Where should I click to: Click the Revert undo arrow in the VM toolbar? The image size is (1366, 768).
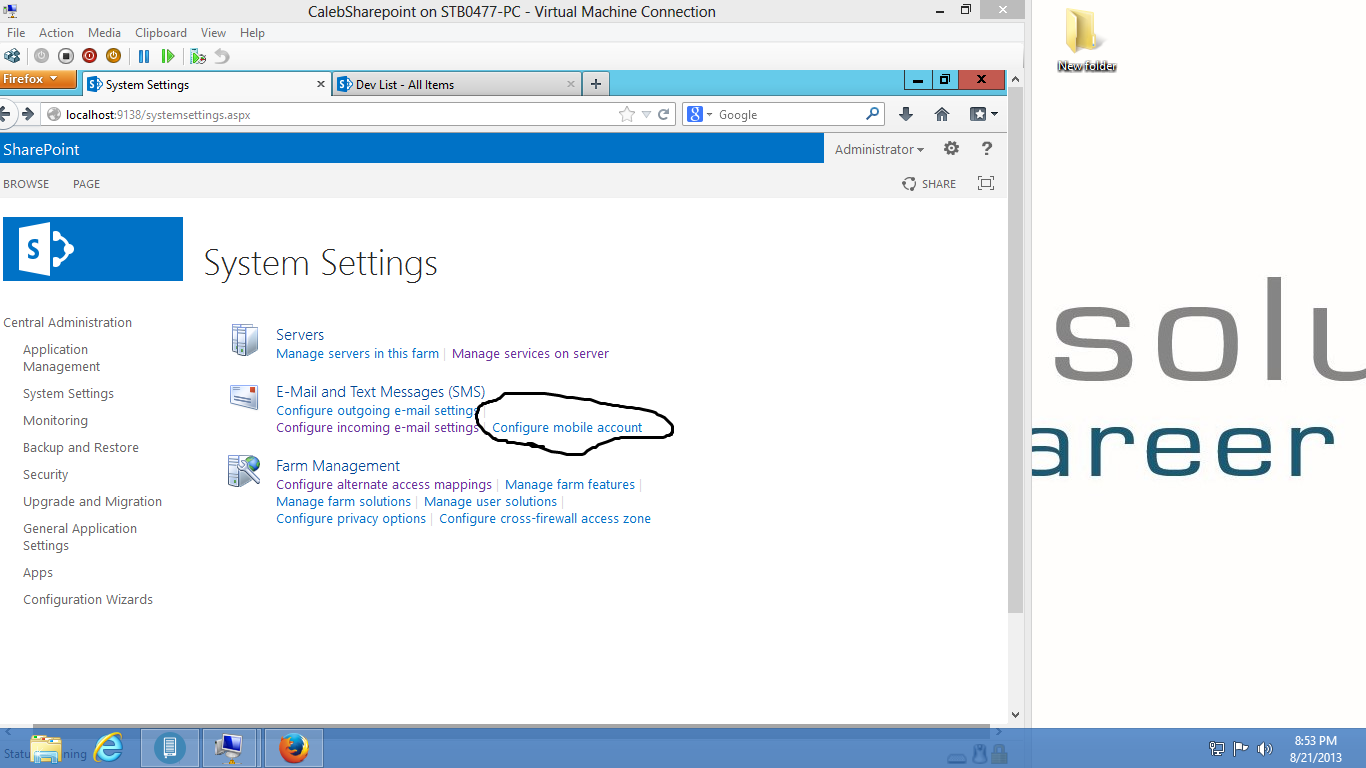pyautogui.click(x=222, y=56)
